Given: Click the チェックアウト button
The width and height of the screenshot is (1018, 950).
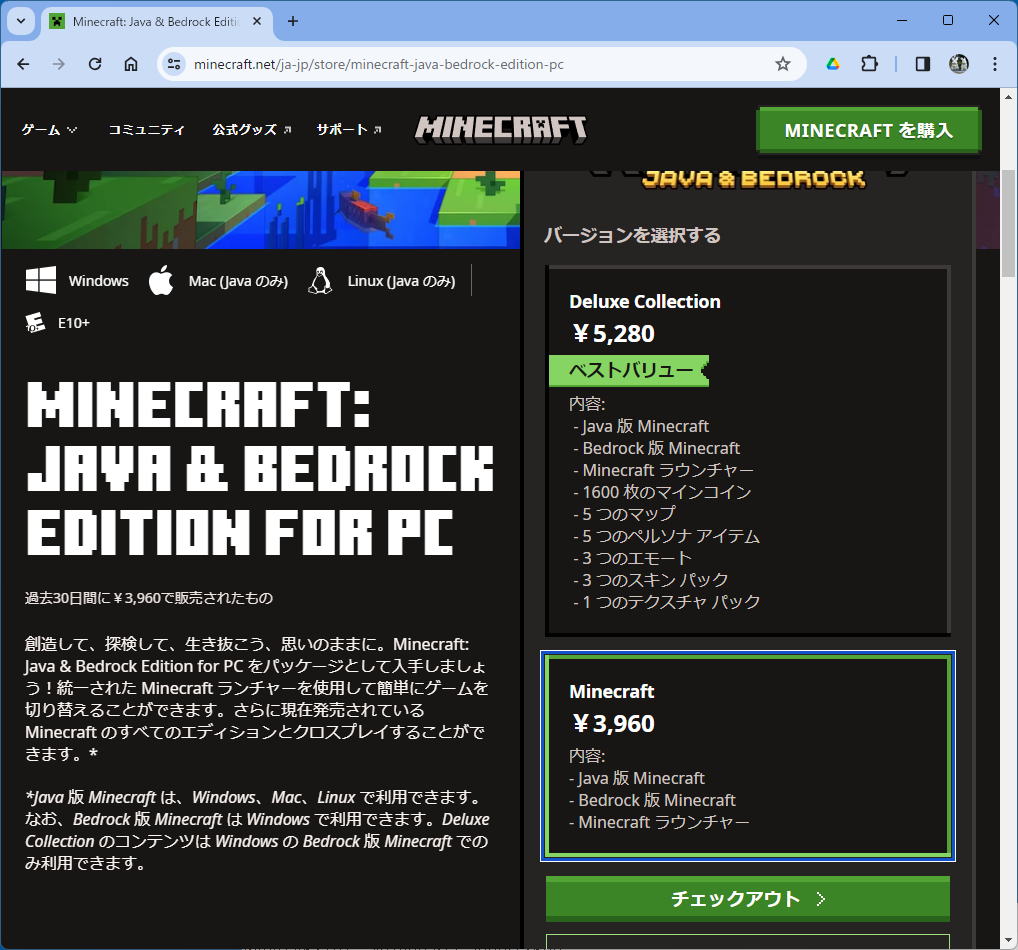Looking at the screenshot, I should 747,899.
